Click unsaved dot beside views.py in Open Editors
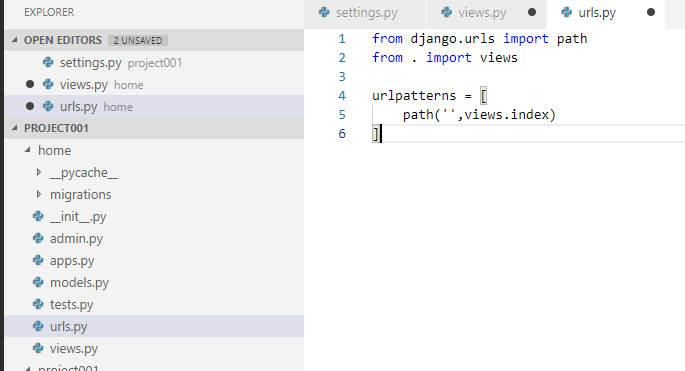This screenshot has height=371, width=685. [30, 84]
